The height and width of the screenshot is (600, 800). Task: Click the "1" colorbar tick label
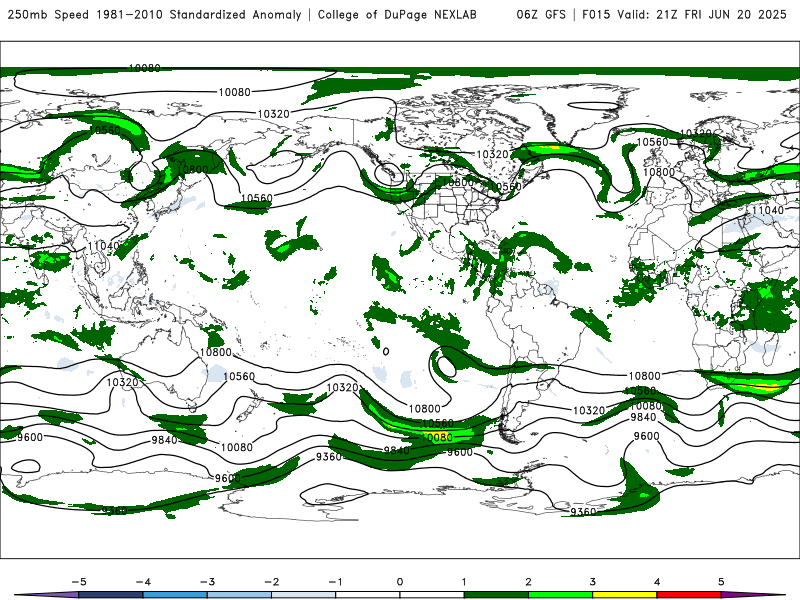click(464, 582)
